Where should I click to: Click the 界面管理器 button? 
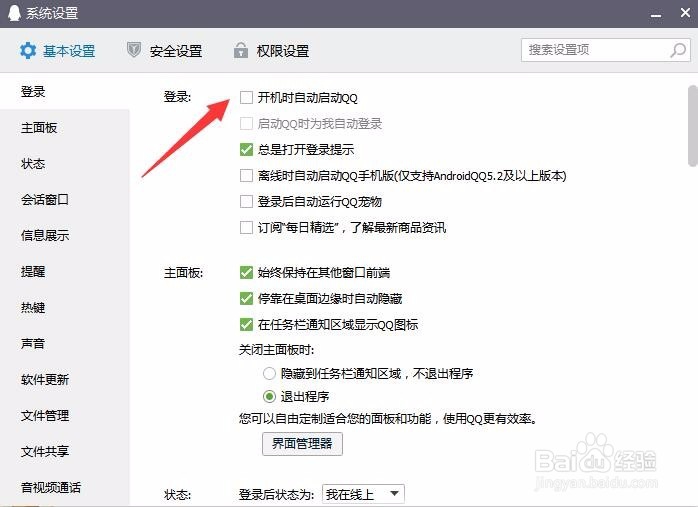[302, 444]
